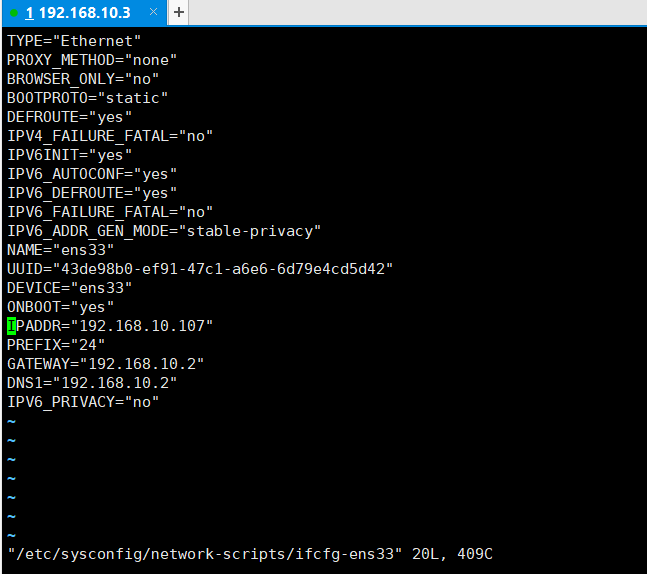Click the UUID value string
Viewport: 647px width, 574px height.
pos(223,269)
